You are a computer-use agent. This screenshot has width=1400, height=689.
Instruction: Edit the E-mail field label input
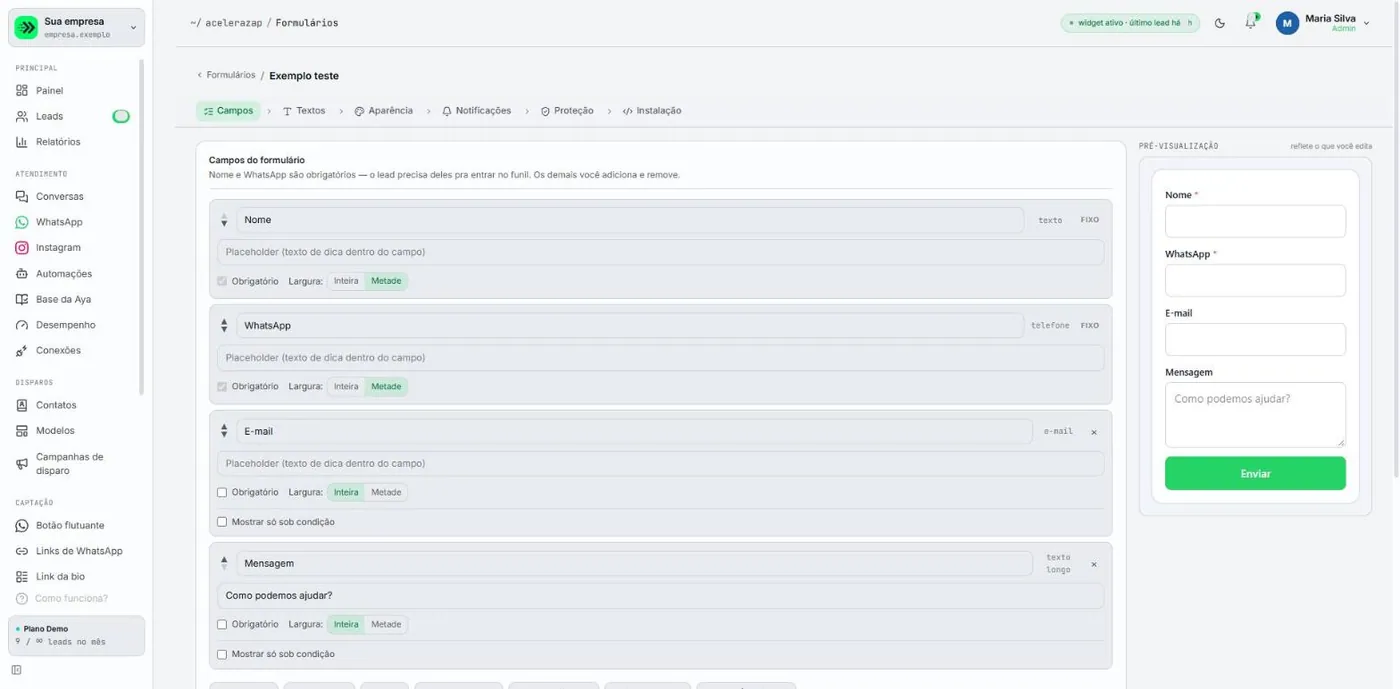click(x=634, y=432)
